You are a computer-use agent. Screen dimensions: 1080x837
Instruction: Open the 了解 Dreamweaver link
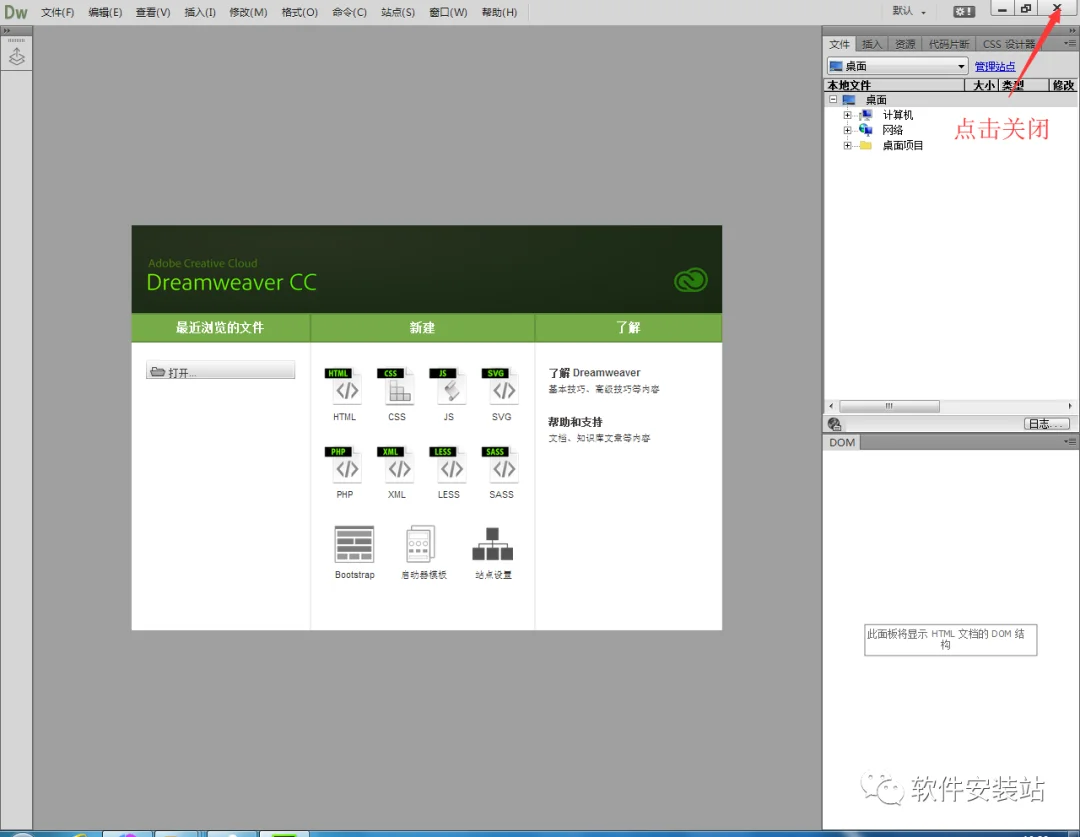click(594, 373)
